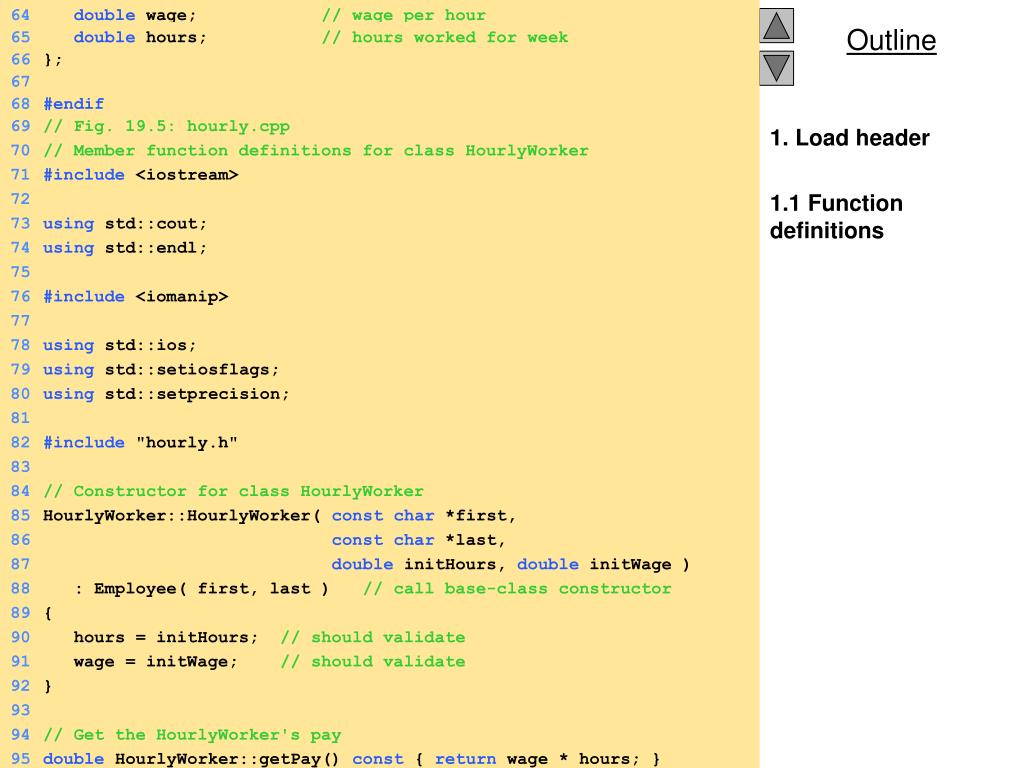1024x768 pixels.
Task: Click line number 85
Action: tap(20, 515)
